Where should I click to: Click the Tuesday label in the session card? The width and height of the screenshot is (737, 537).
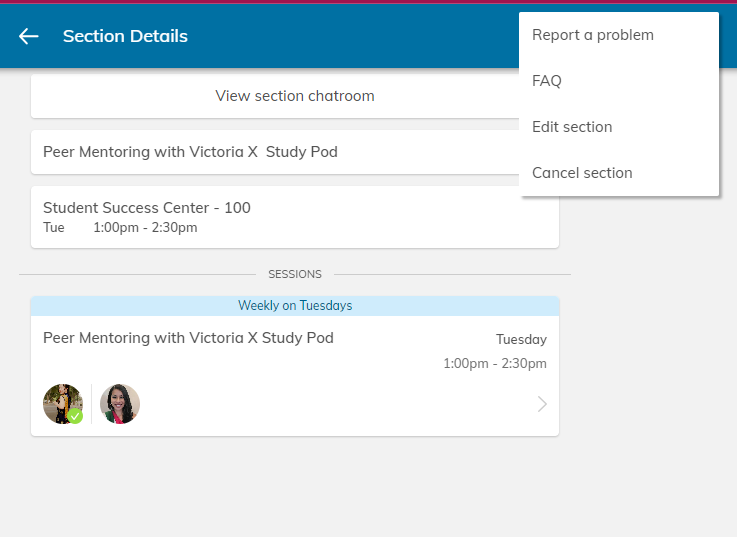tap(521, 340)
